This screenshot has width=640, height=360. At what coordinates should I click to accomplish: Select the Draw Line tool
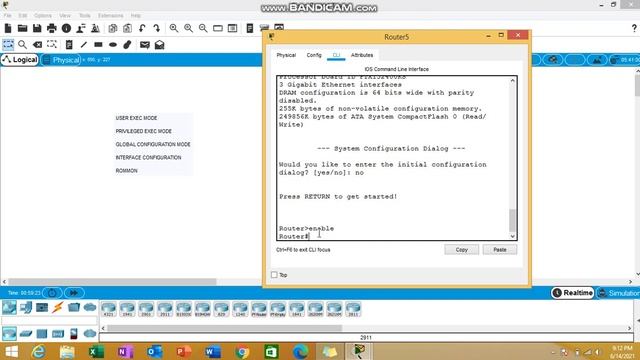84,44
